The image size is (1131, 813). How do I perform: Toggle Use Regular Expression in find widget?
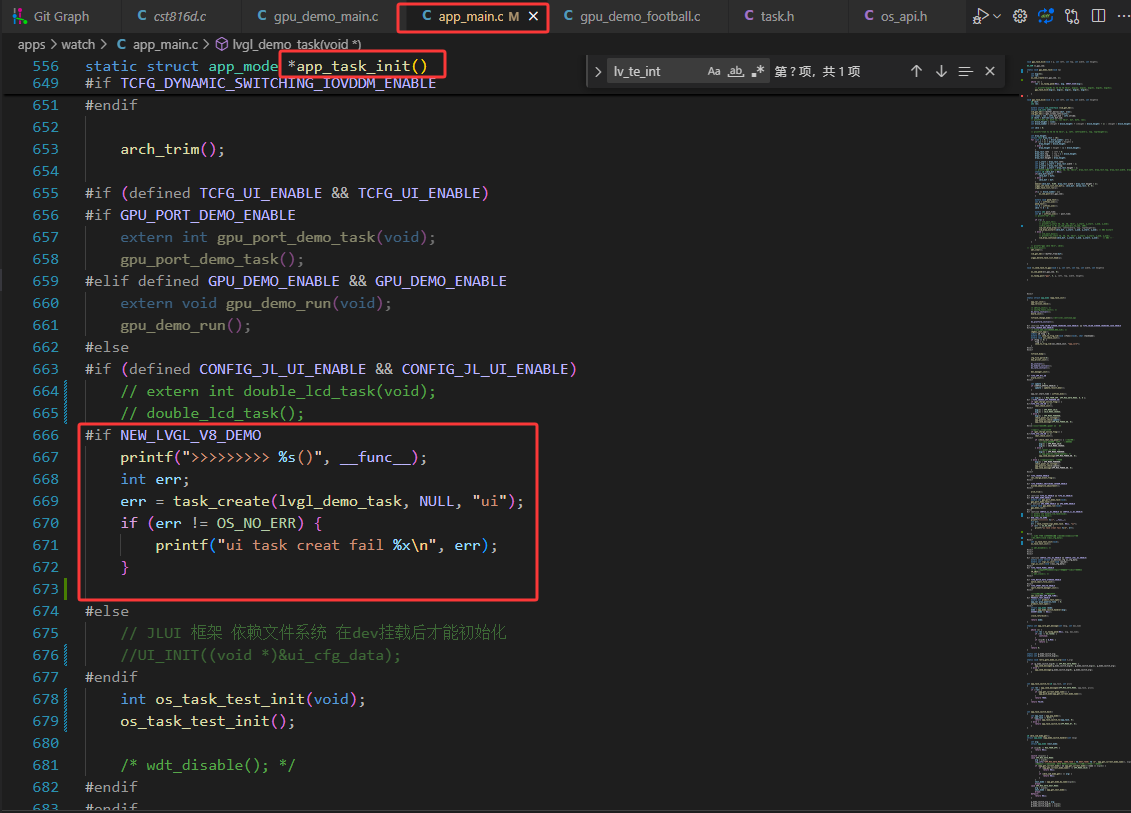pyautogui.click(x=757, y=71)
